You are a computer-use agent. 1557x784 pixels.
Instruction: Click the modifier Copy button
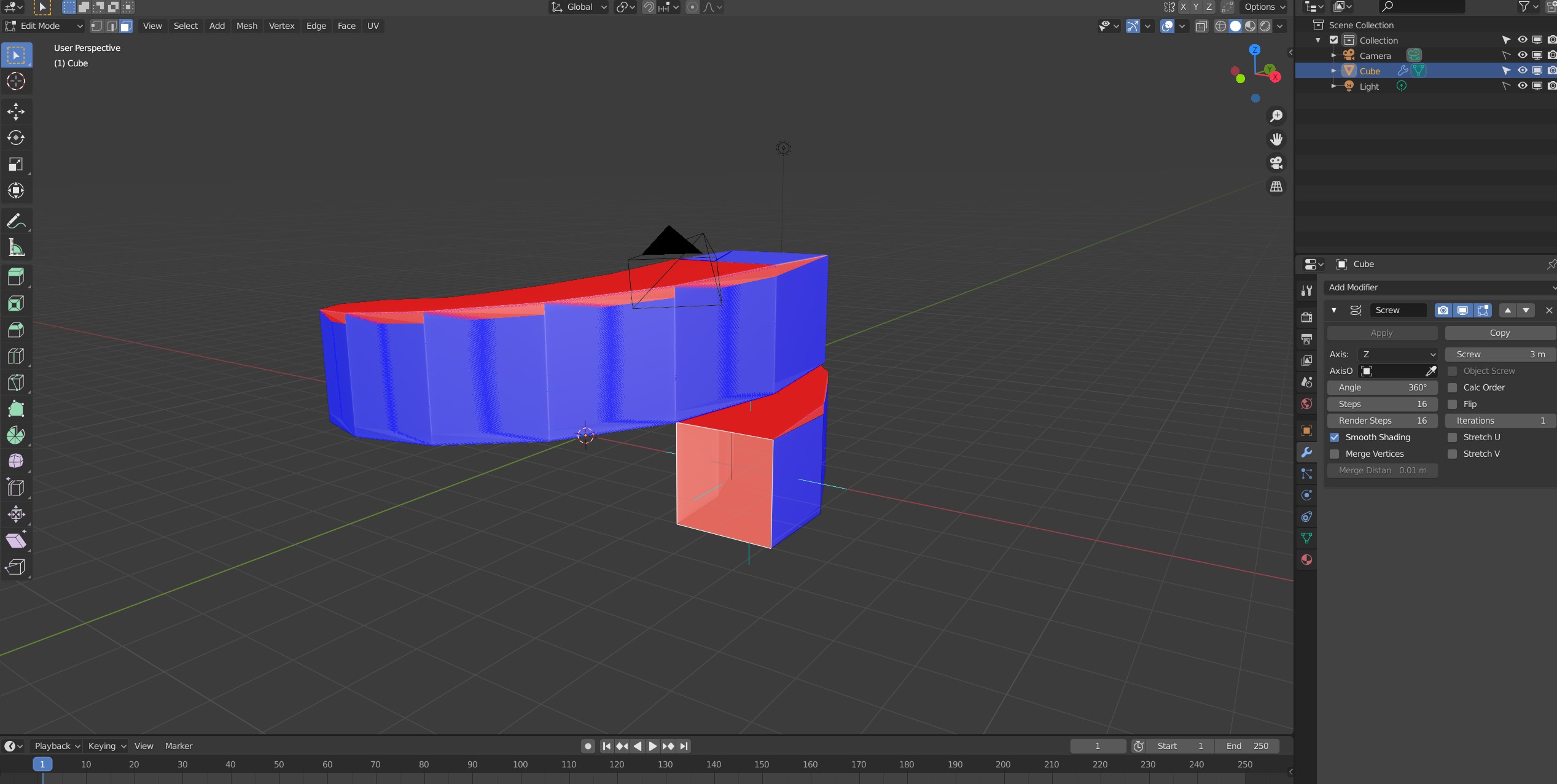click(x=1499, y=333)
